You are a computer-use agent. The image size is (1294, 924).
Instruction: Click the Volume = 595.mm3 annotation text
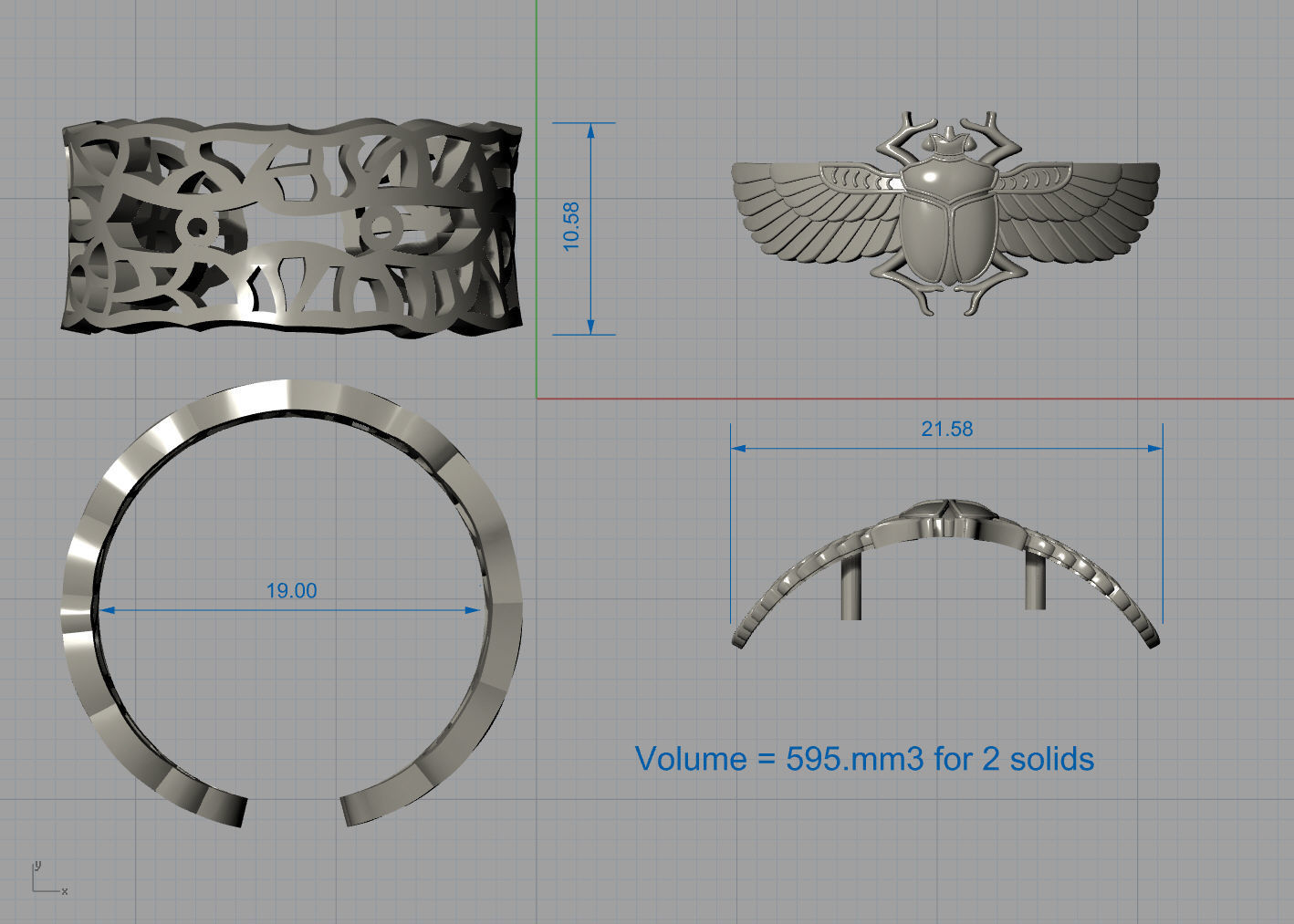[864, 758]
